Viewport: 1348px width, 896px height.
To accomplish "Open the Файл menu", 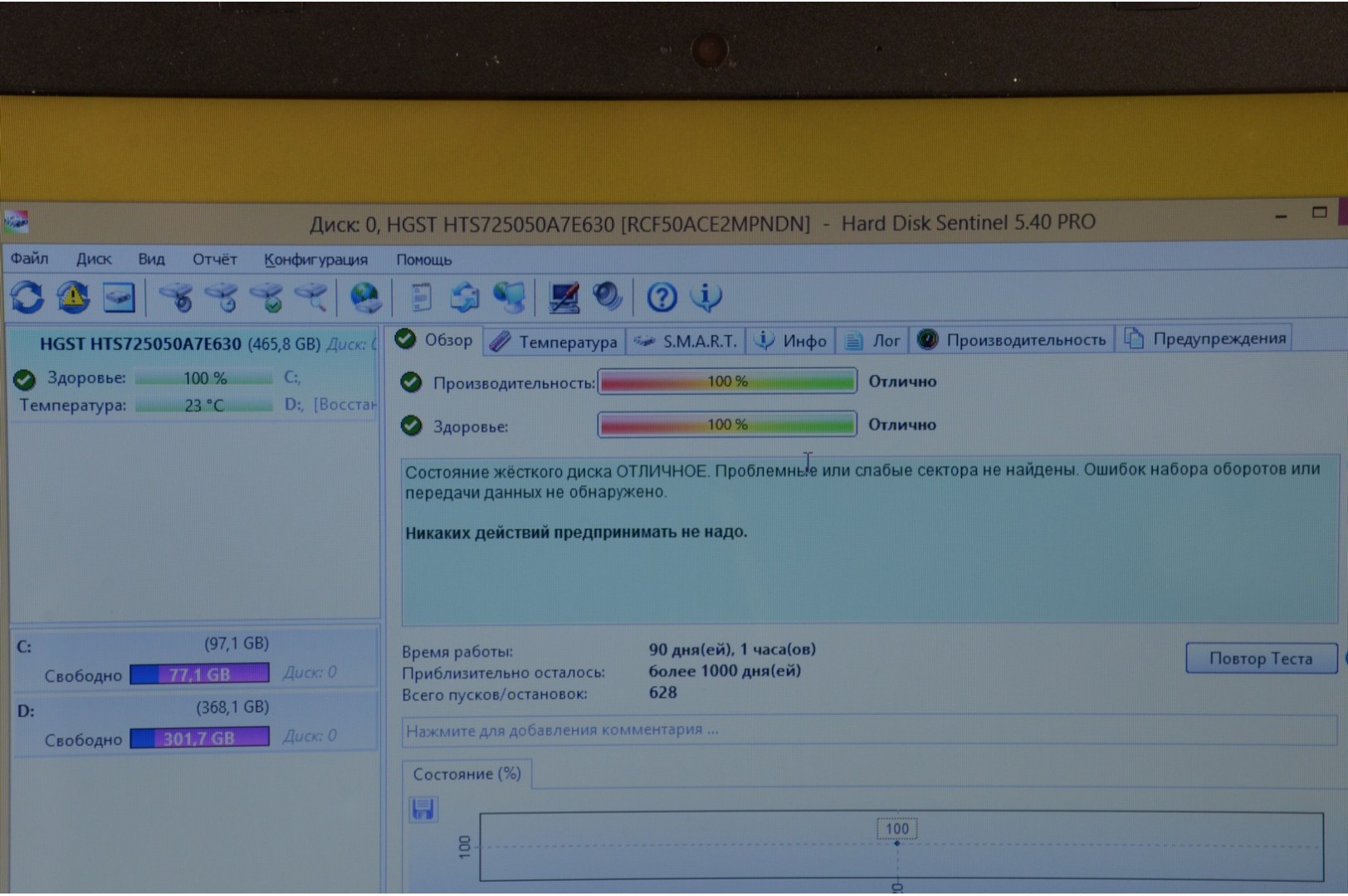I will (30, 259).
